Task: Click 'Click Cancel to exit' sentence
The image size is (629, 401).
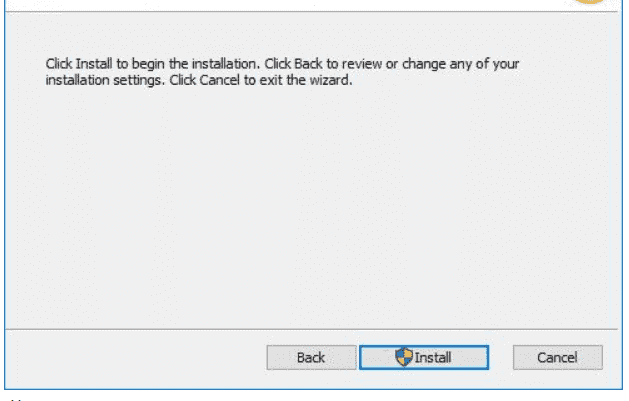Action: pos(226,80)
